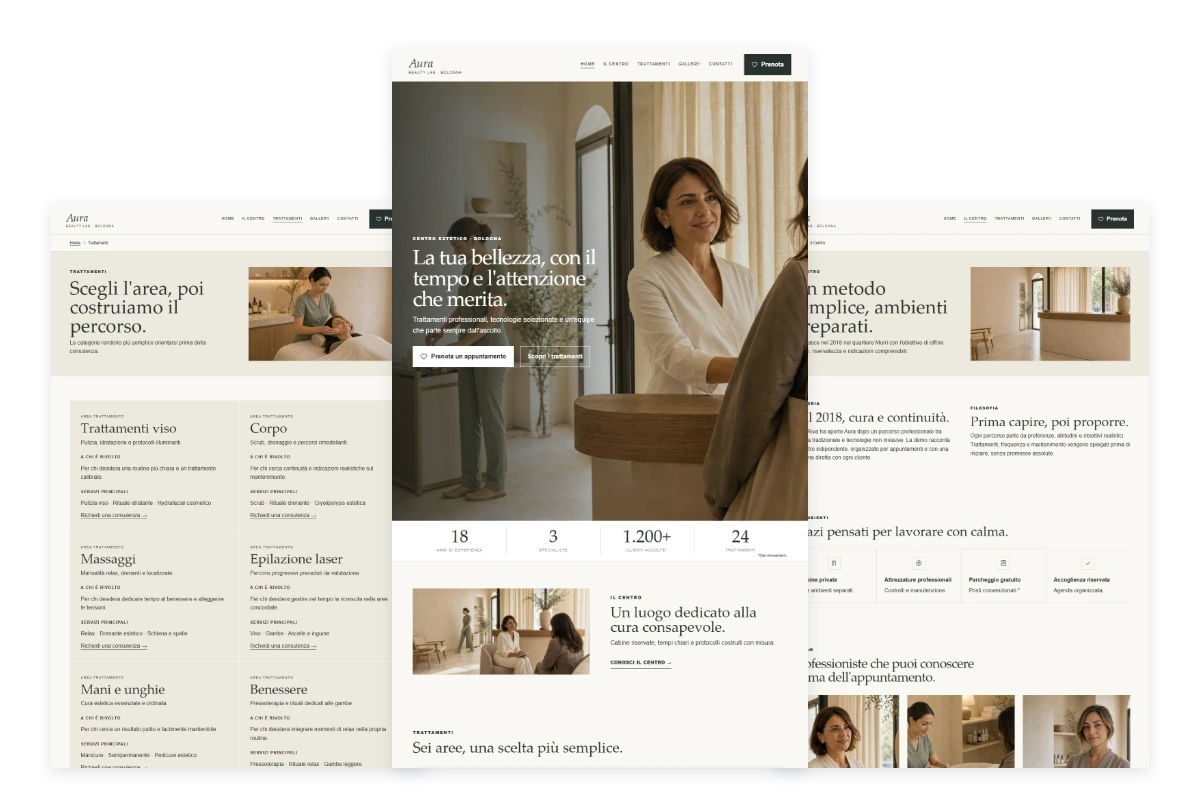Open GALLERY in the right page navigation
The image size is (1200, 800).
(1041, 218)
